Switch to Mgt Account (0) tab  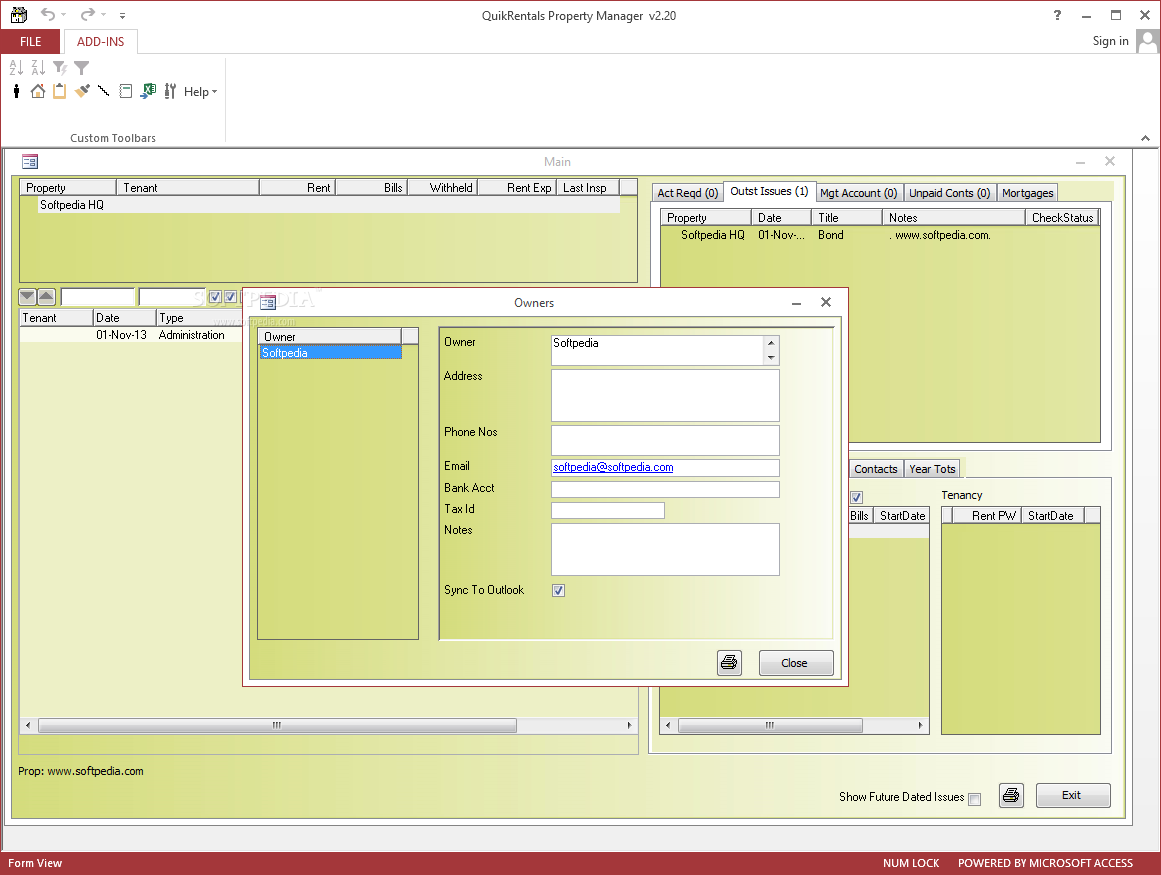tap(858, 192)
